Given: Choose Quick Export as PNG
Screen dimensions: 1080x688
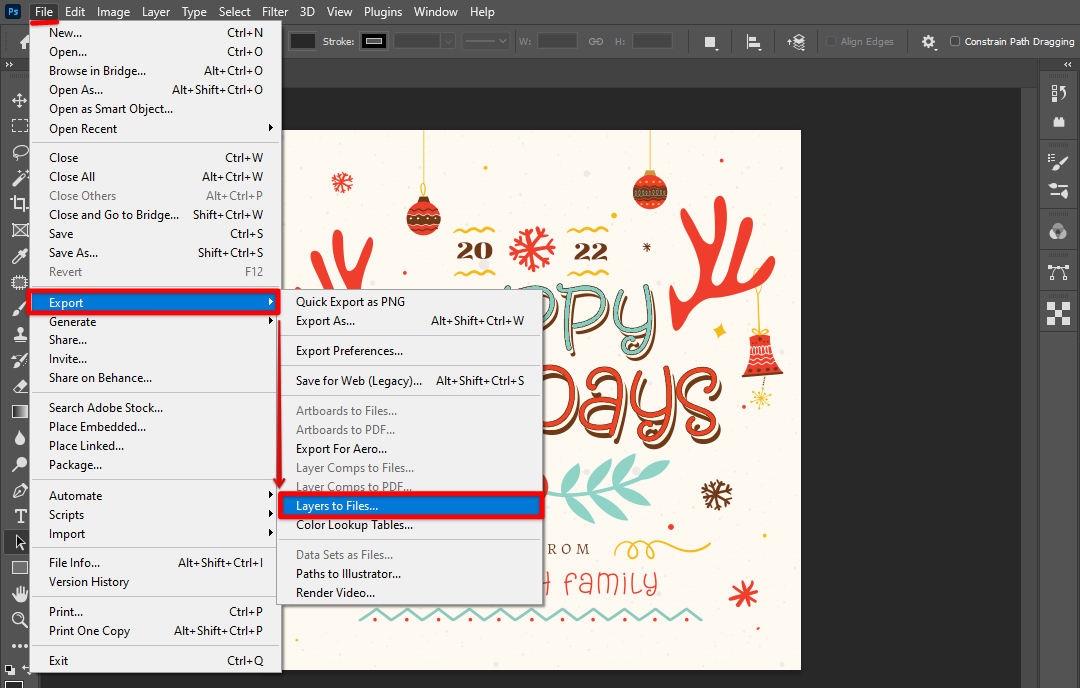Looking at the screenshot, I should coord(350,302).
